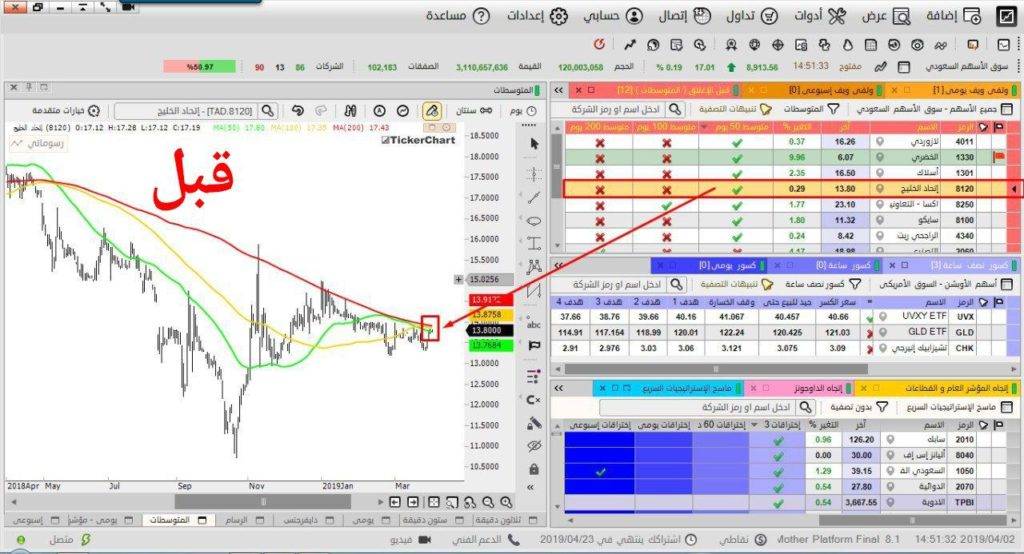
Task: Select the flag marker drawing tool
Action: 534,346
